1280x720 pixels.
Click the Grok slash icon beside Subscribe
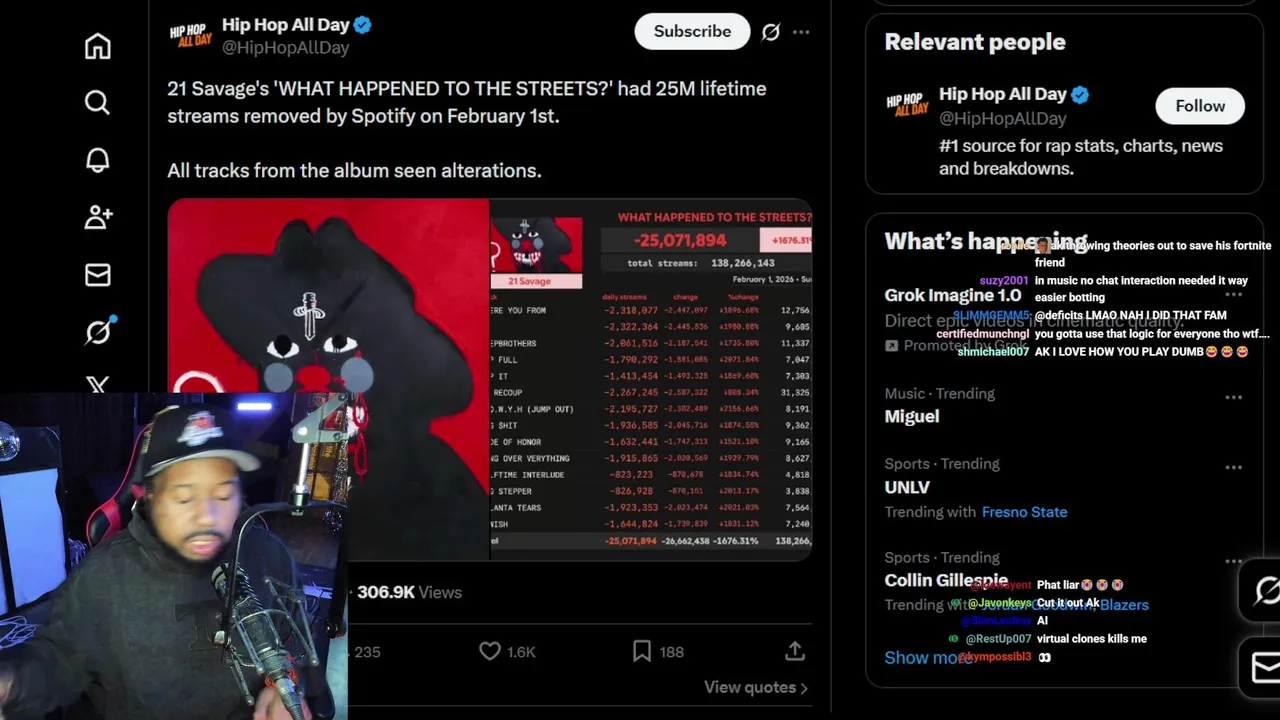point(770,32)
